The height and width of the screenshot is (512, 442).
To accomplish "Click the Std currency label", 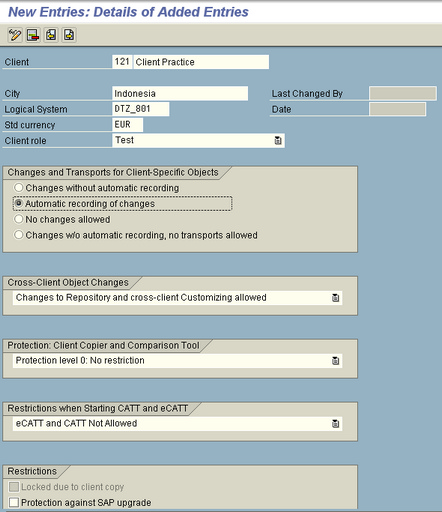I will [30, 125].
